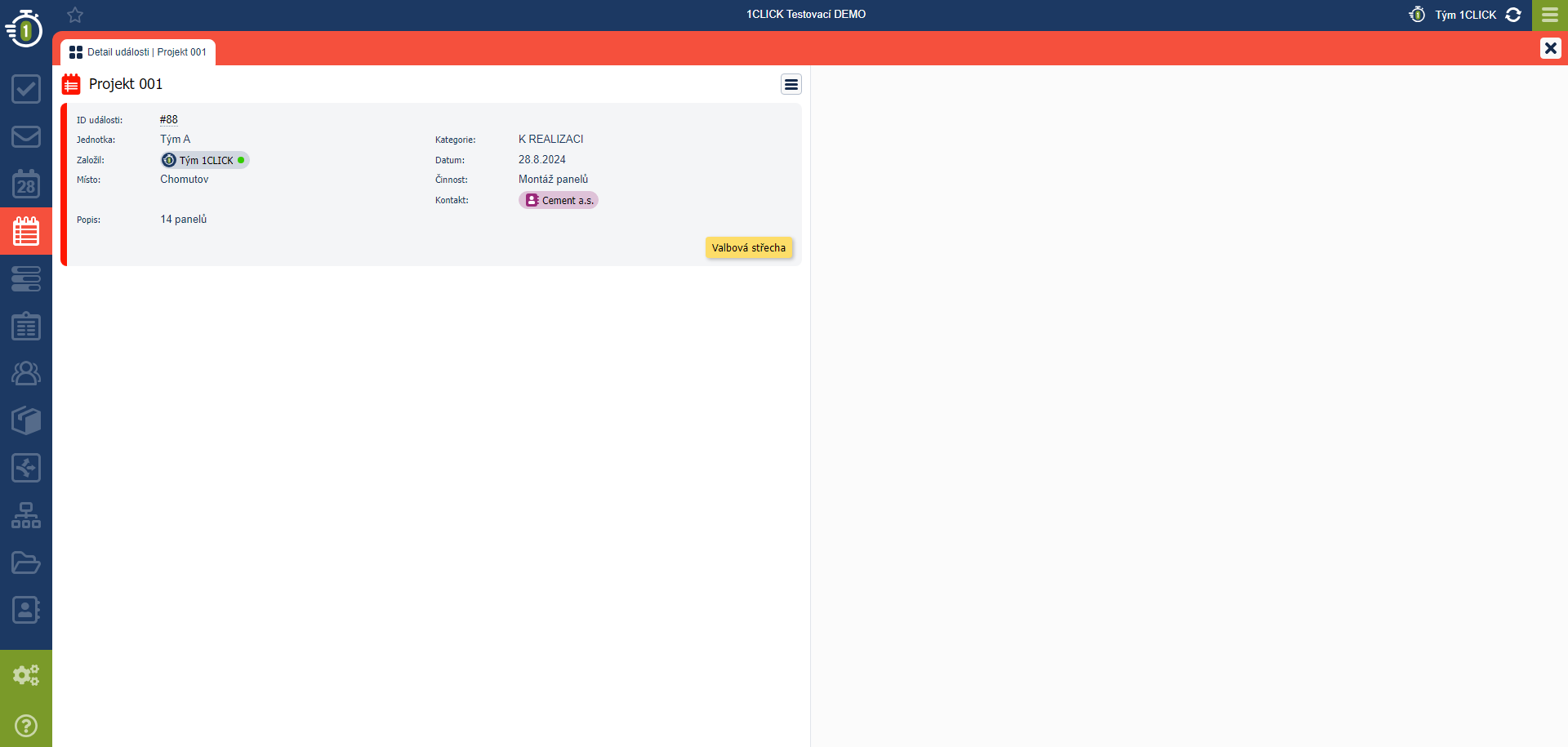Open the 1CLICK stopwatch logo home

tap(25, 28)
